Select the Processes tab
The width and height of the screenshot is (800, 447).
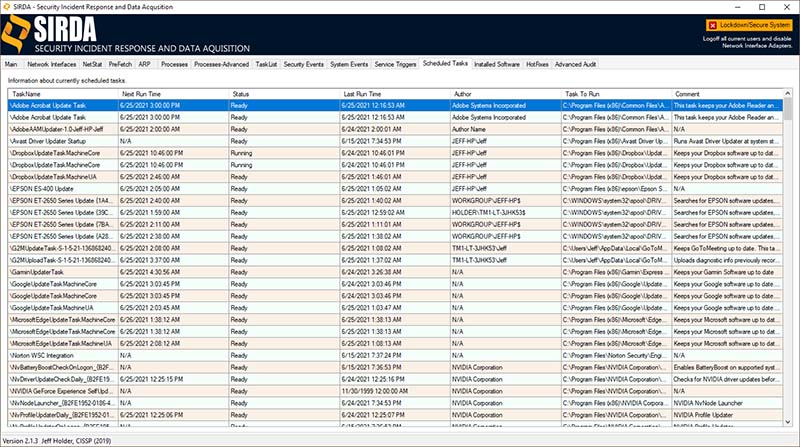174,64
